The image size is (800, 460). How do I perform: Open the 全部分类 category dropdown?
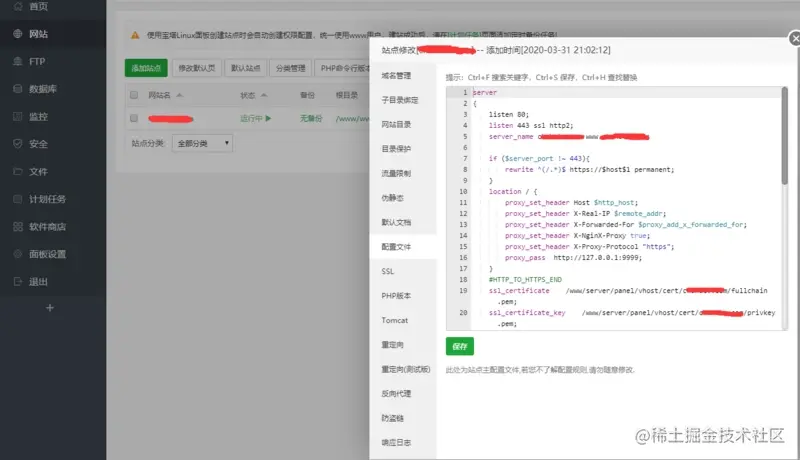[x=203, y=143]
